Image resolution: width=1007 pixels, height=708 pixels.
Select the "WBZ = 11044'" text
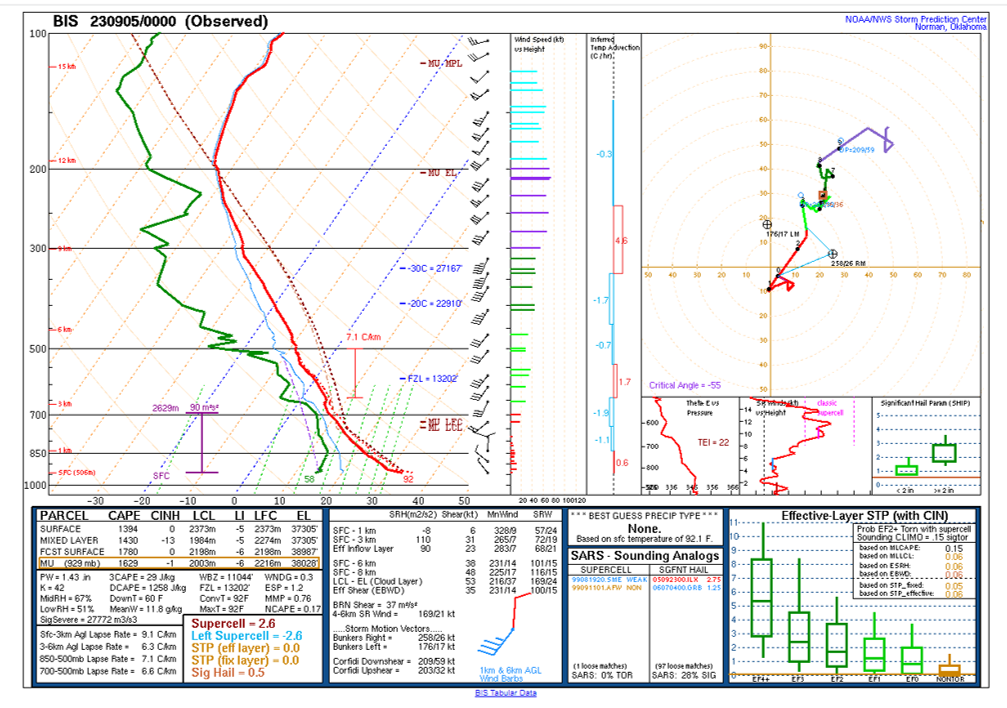[x=226, y=578]
